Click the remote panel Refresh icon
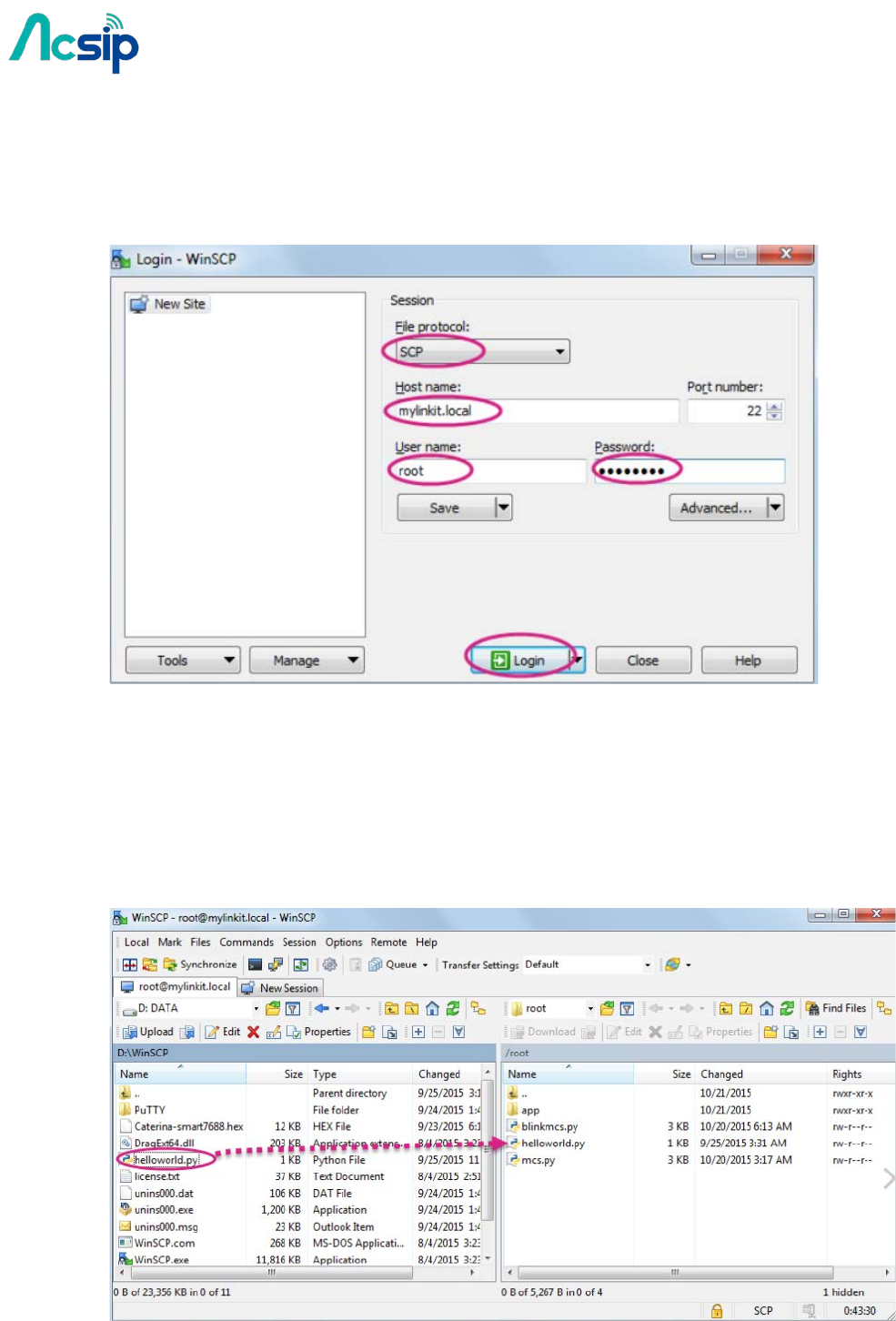The image size is (896, 1321). [787, 1008]
